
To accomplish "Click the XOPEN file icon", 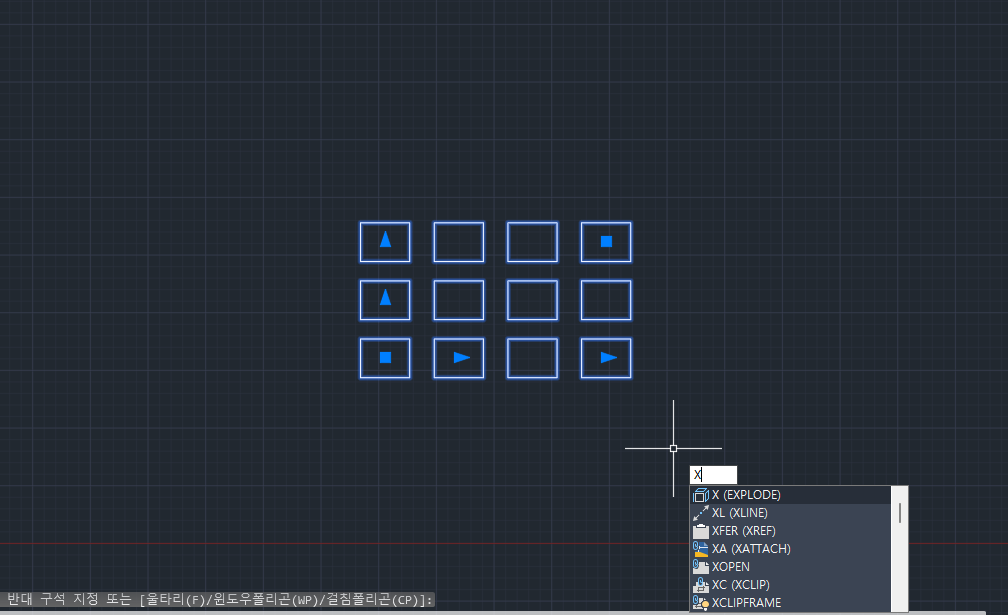I will [x=701, y=567].
